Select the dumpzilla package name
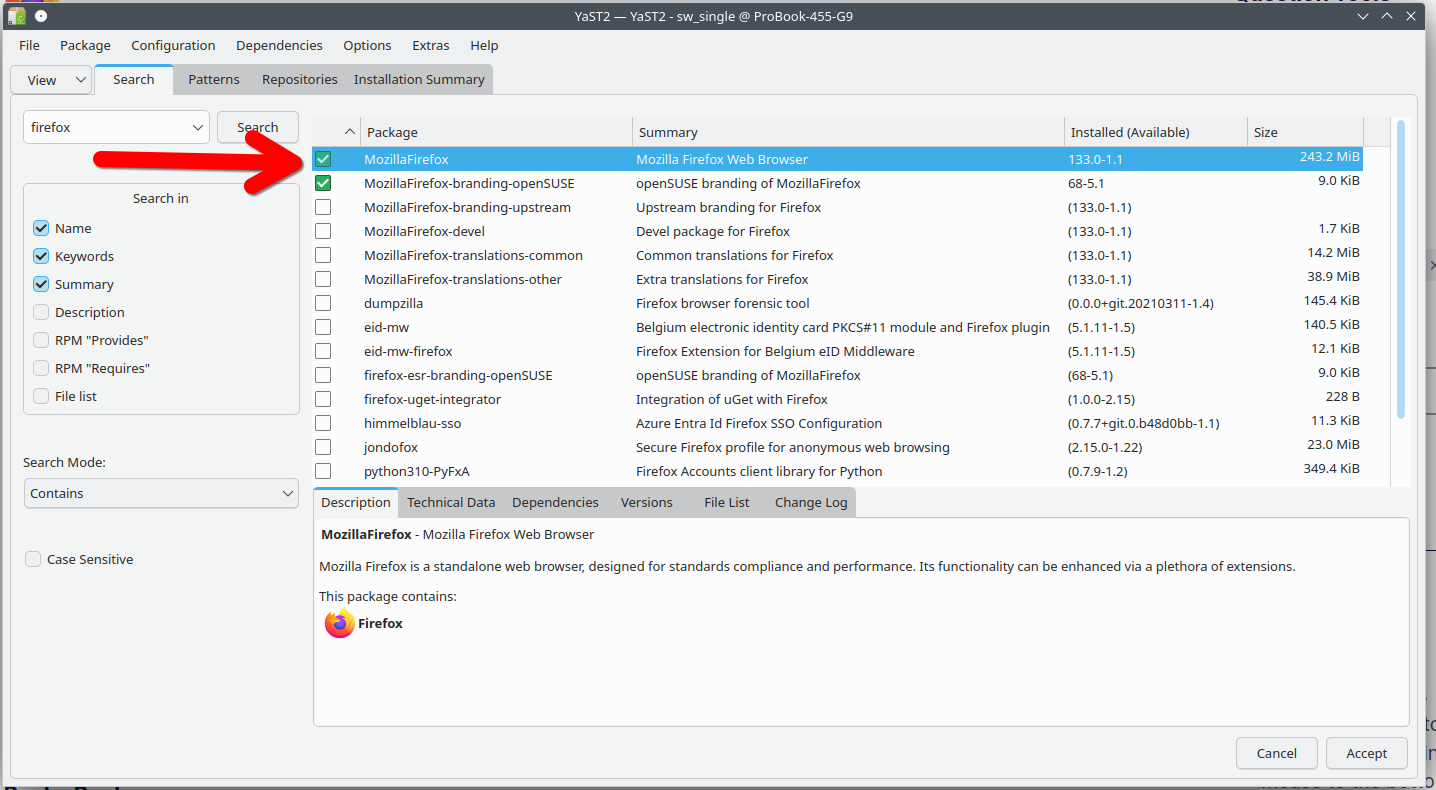 [394, 303]
